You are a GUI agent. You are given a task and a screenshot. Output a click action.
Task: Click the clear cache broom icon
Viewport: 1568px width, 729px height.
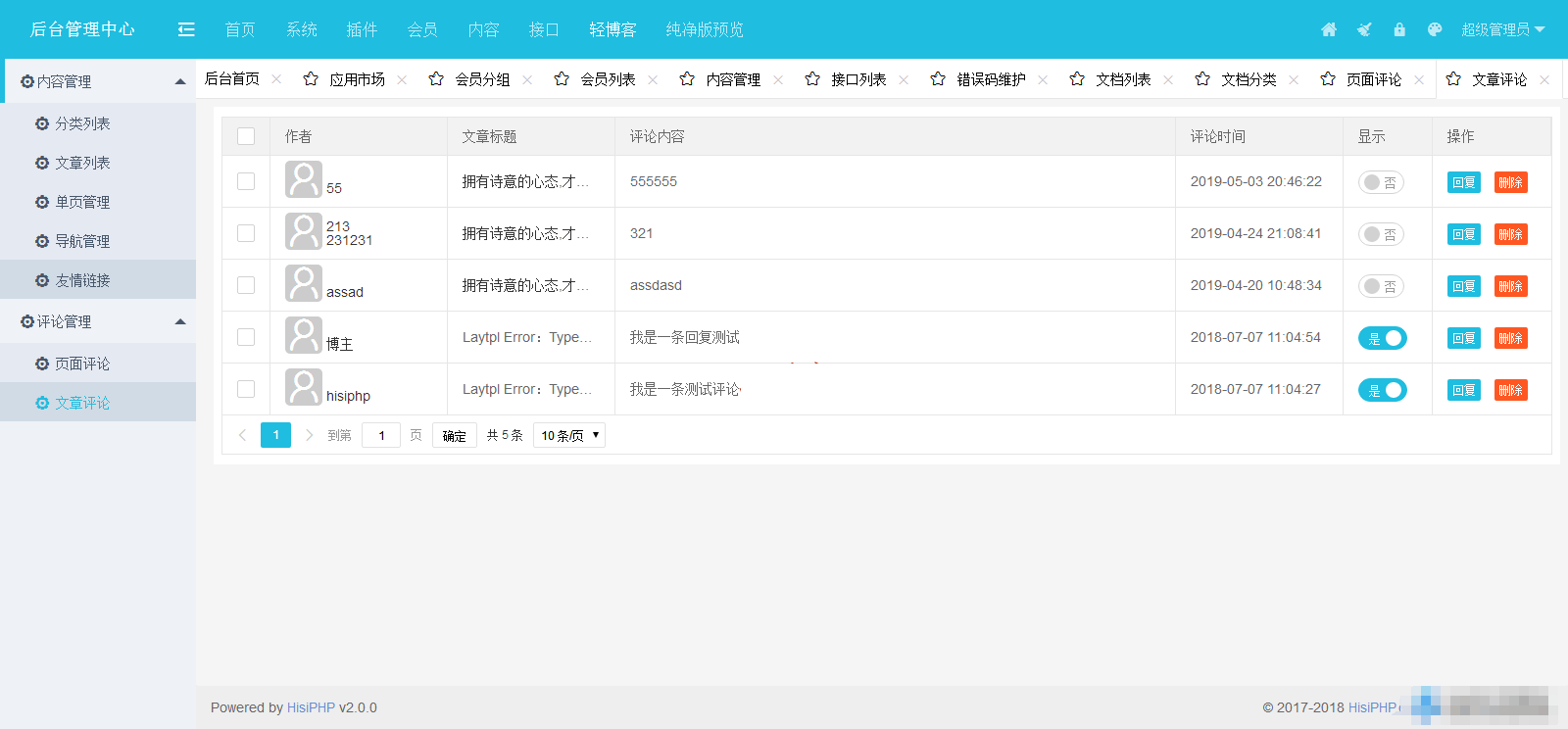coord(1364,29)
